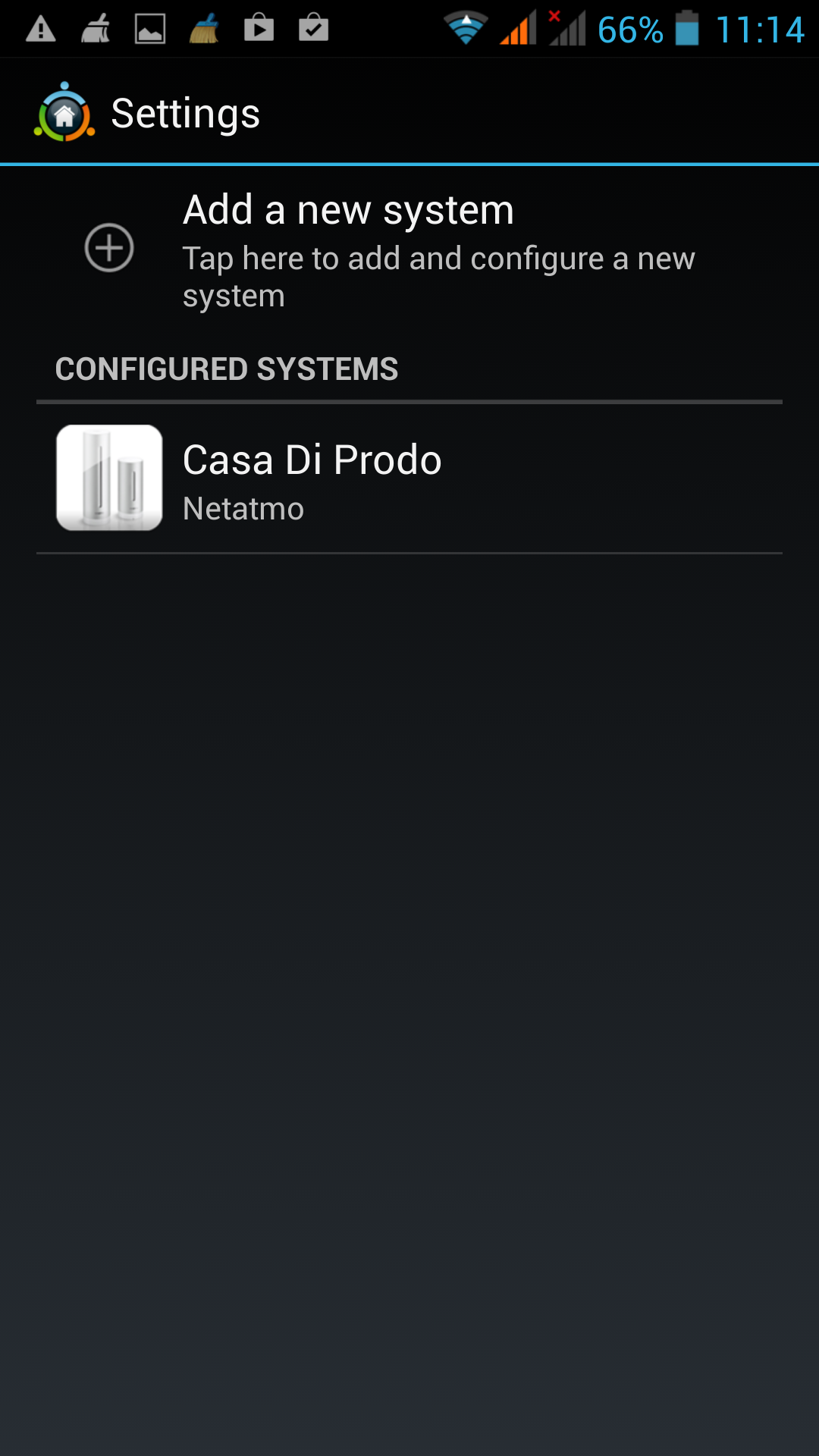
Task: Tap the plus circle add icon
Action: tap(109, 247)
